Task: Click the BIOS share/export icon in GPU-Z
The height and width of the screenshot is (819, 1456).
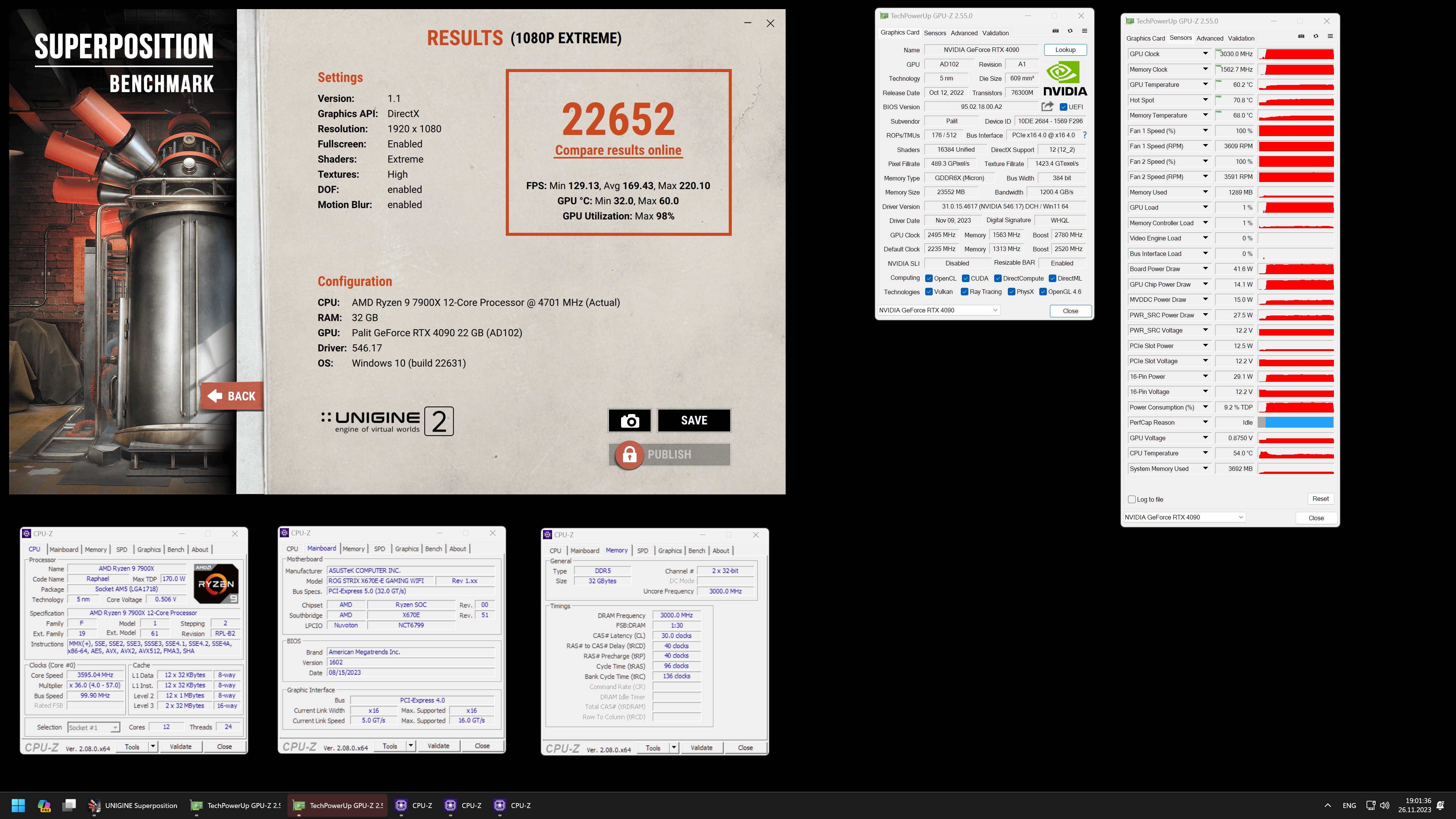Action: click(x=1047, y=106)
